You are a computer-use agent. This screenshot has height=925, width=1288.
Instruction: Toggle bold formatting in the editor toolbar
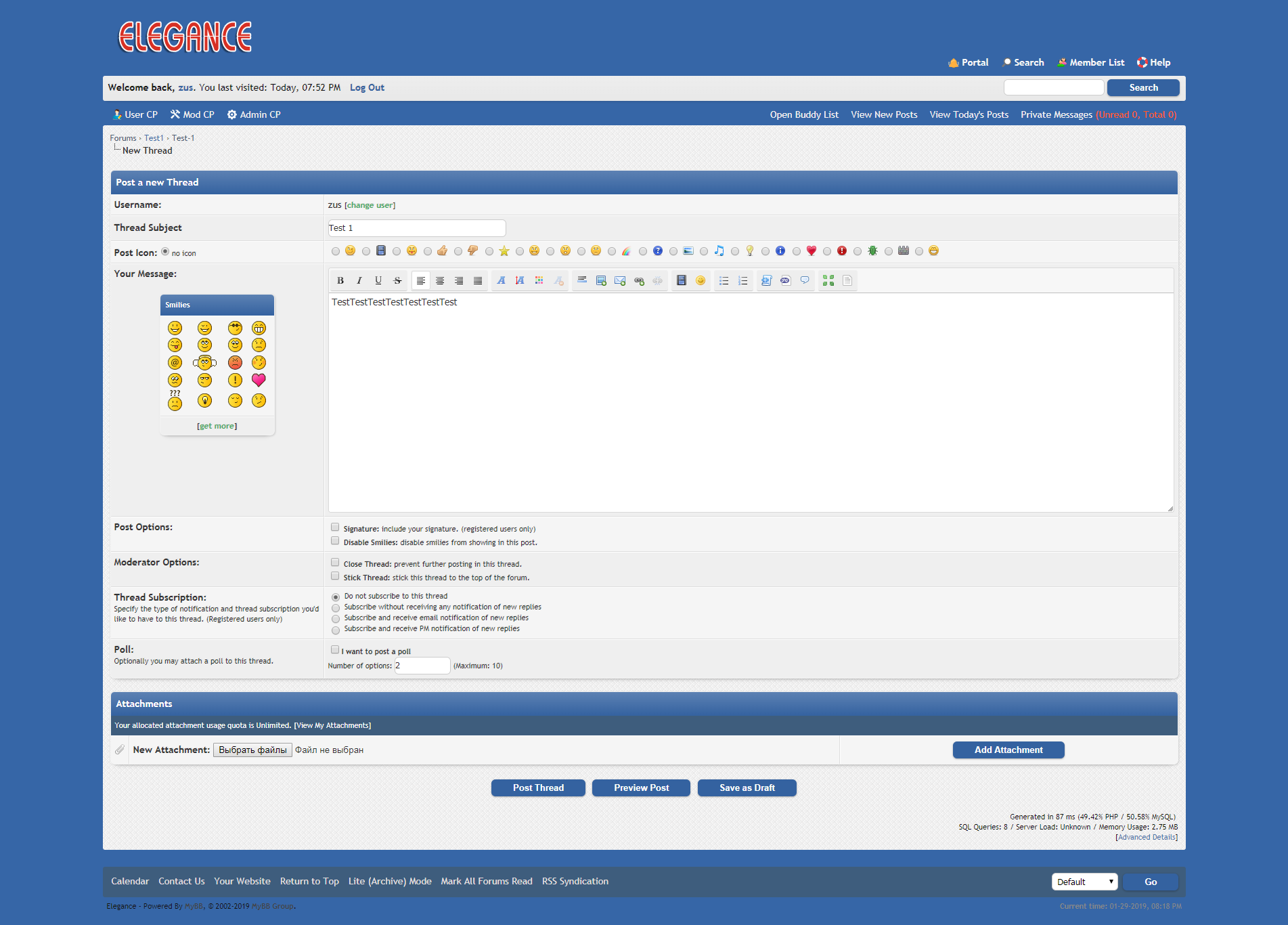pyautogui.click(x=340, y=280)
